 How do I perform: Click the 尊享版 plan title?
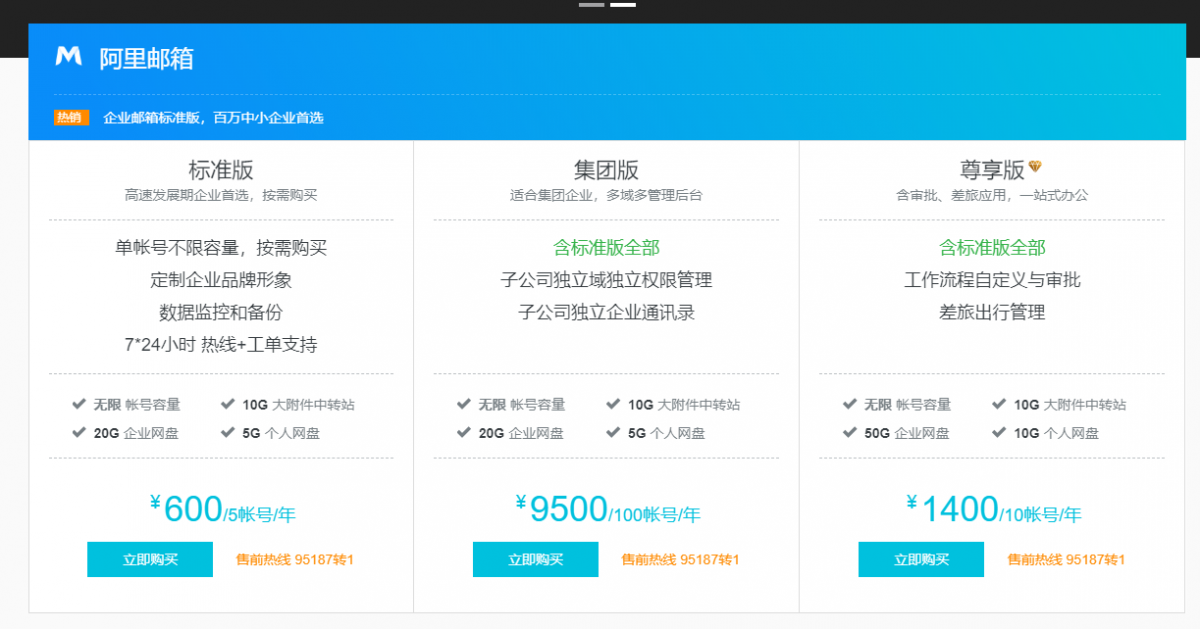pyautogui.click(x=992, y=170)
